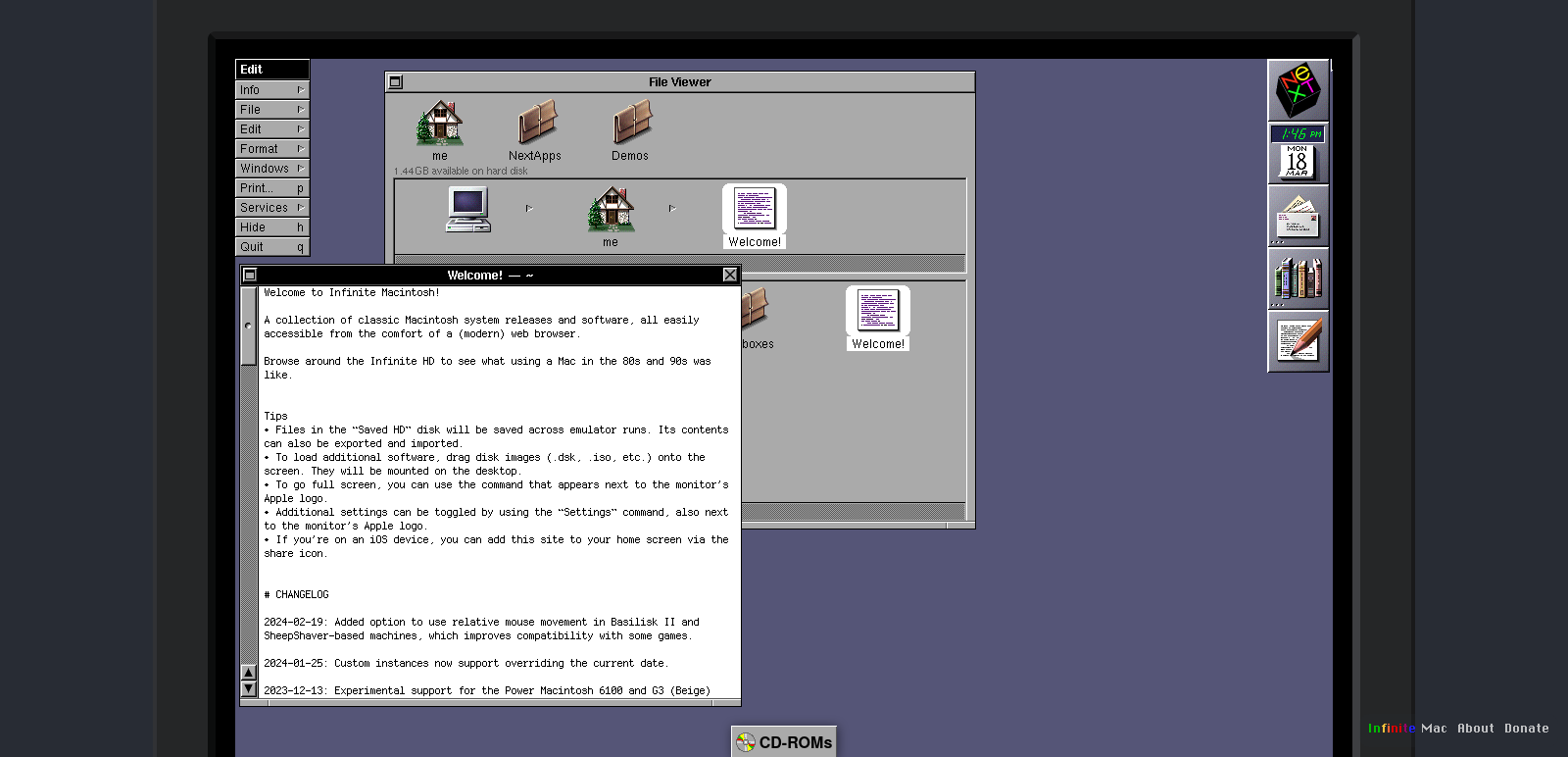The image size is (1568, 757).
Task: Launch the Mail app from the dock
Action: pos(1298,216)
